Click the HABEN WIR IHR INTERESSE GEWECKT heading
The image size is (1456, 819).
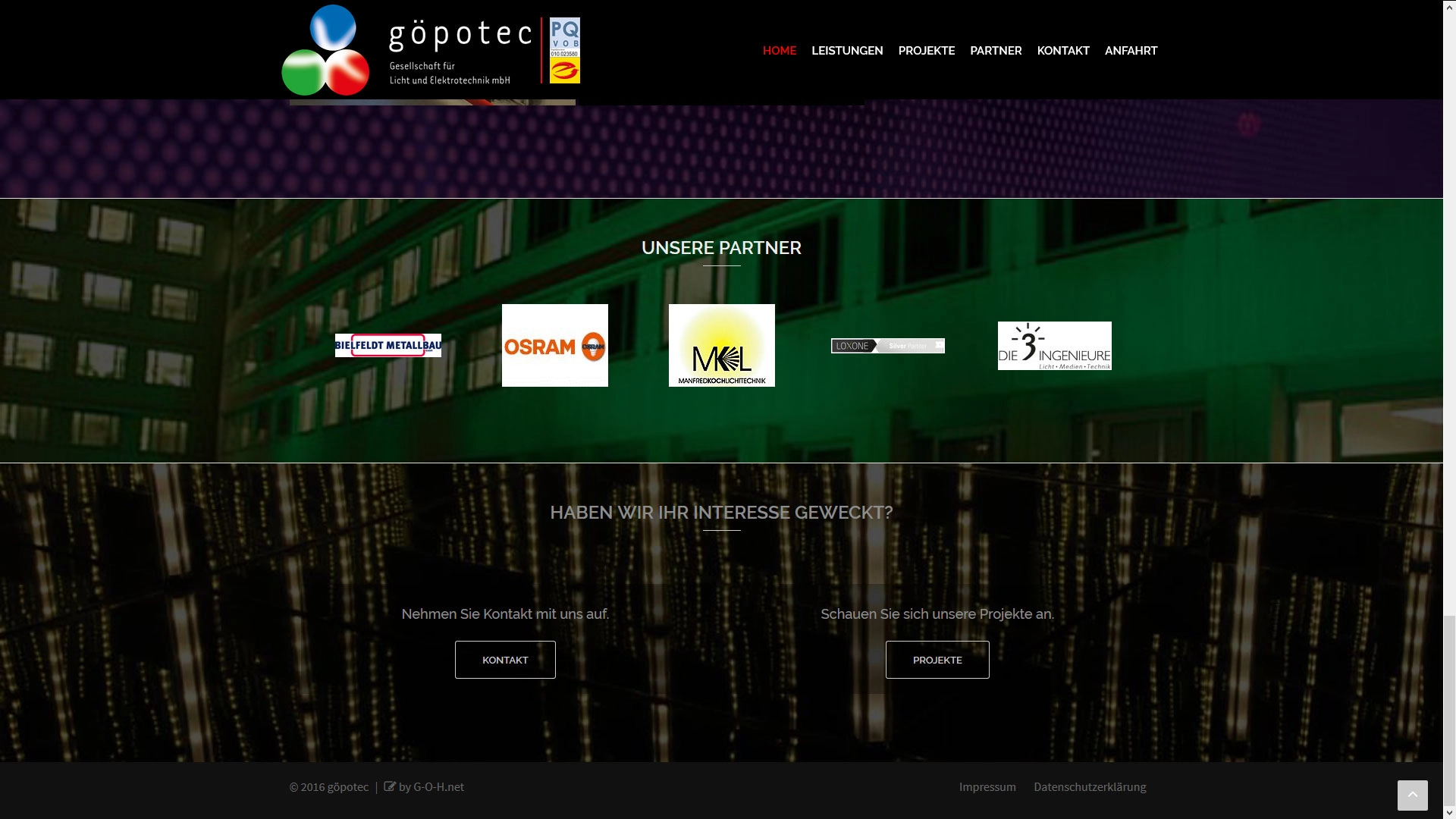click(721, 513)
